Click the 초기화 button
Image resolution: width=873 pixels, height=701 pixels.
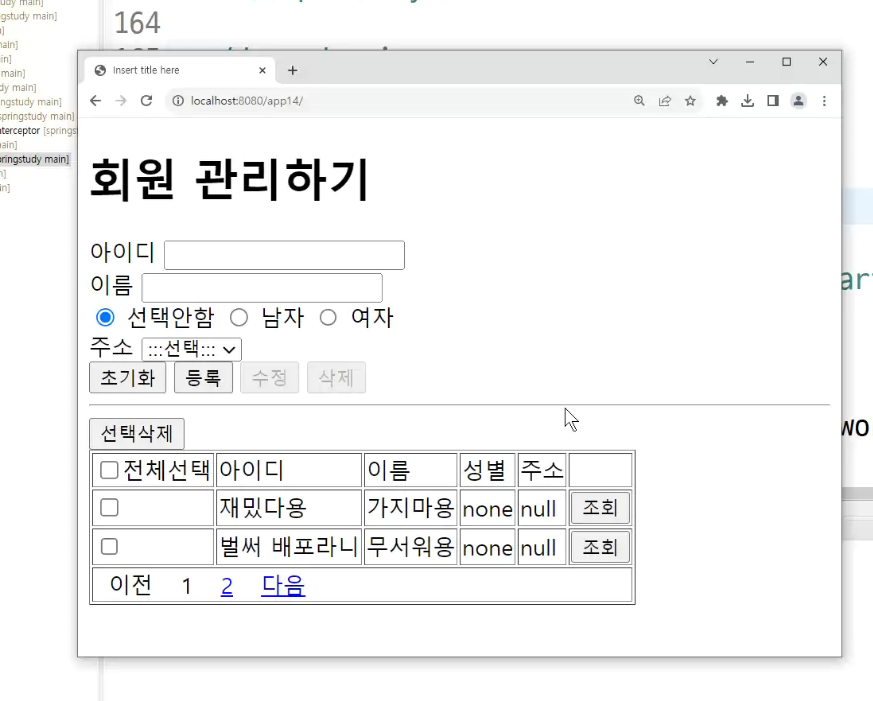[x=127, y=378]
